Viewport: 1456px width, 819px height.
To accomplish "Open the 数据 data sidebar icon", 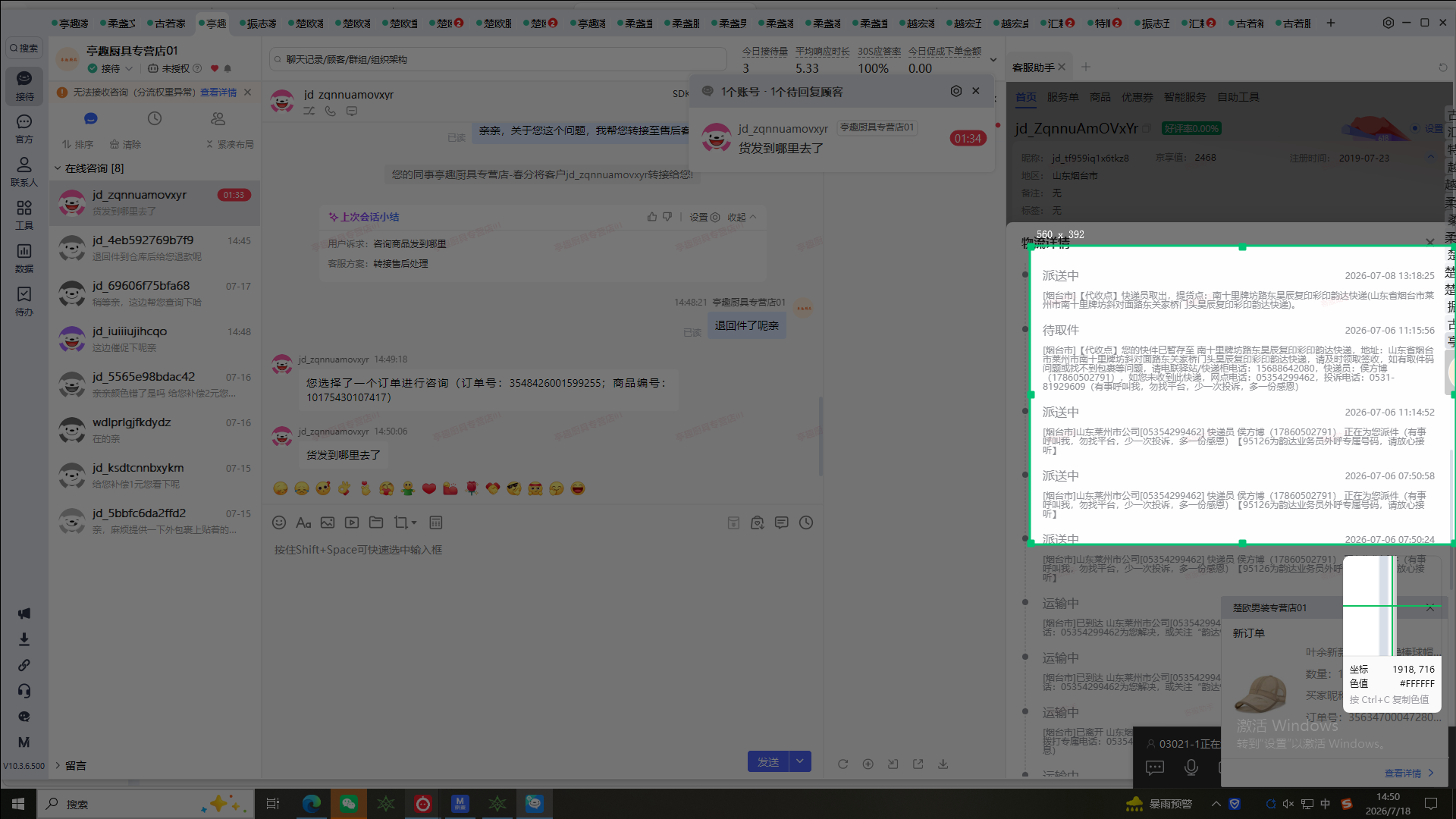I will point(24,258).
